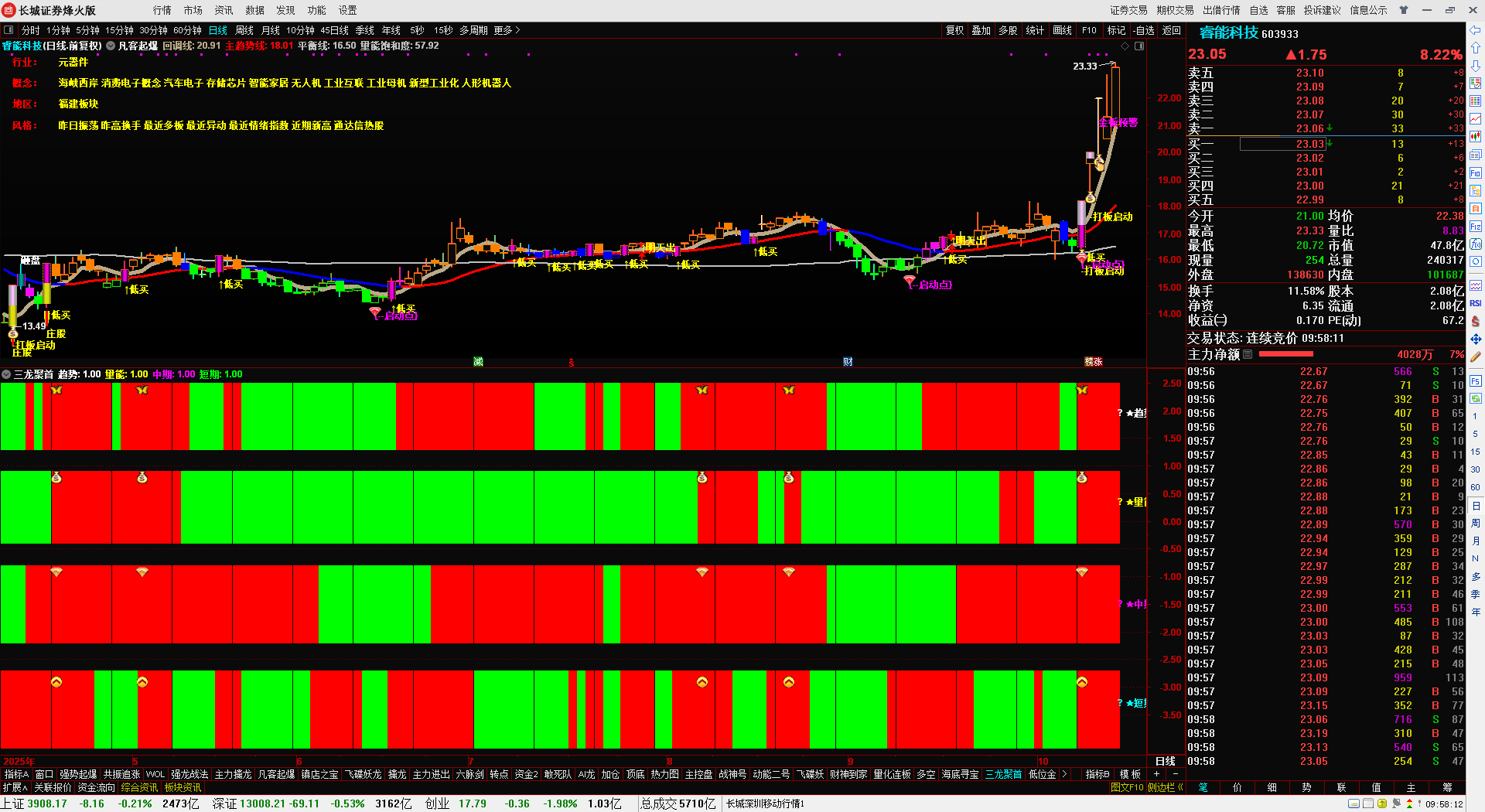Select the 凡客起爆 indicator tab
This screenshot has height=812, width=1485.
pyautogui.click(x=276, y=774)
